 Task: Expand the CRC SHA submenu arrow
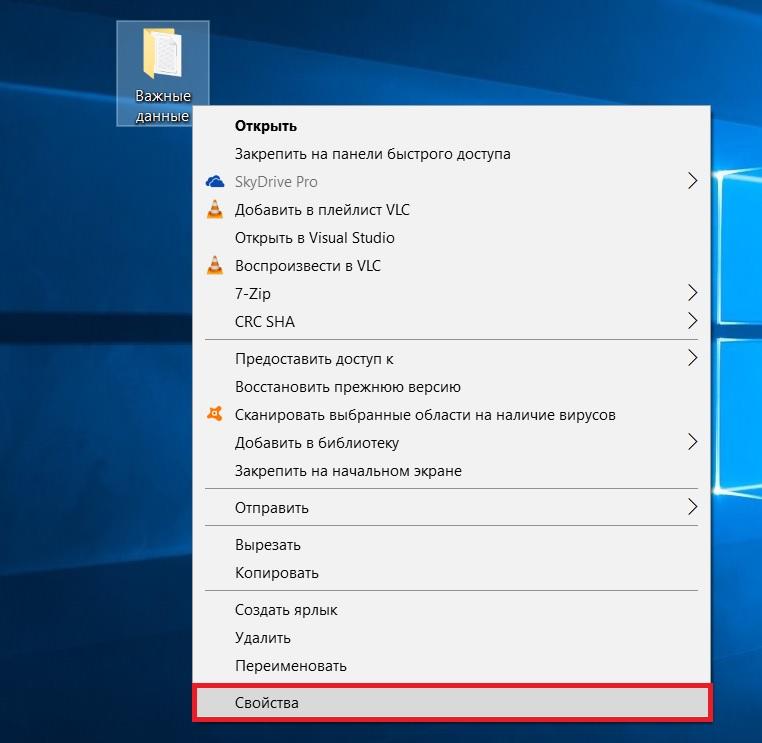click(x=693, y=321)
